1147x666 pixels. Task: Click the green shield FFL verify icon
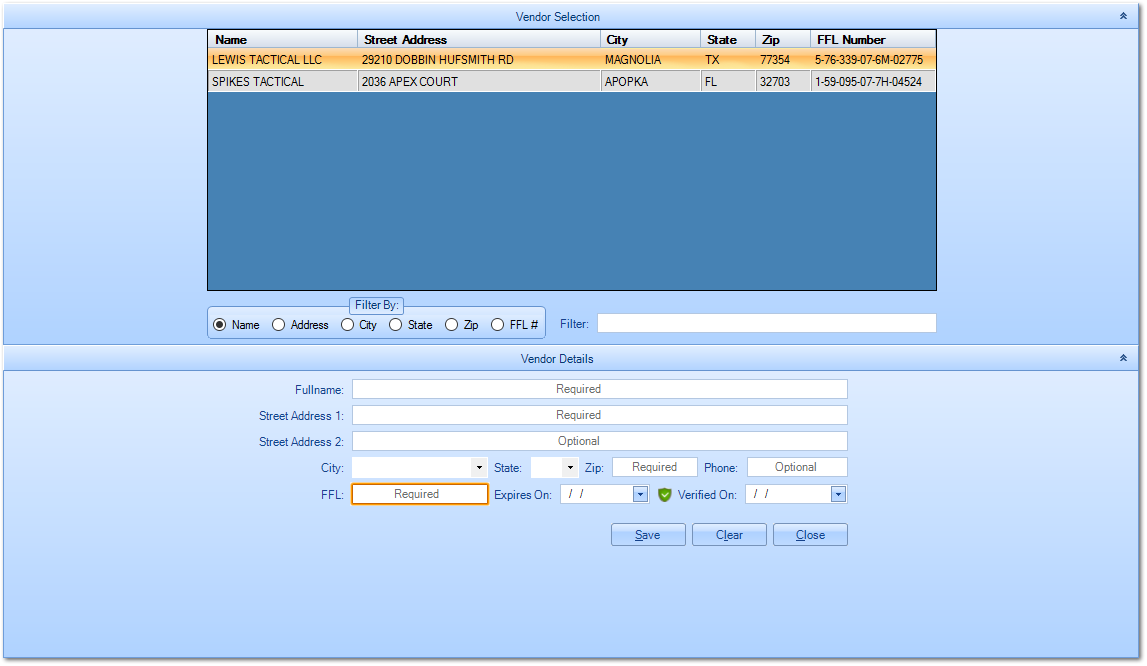coord(664,495)
